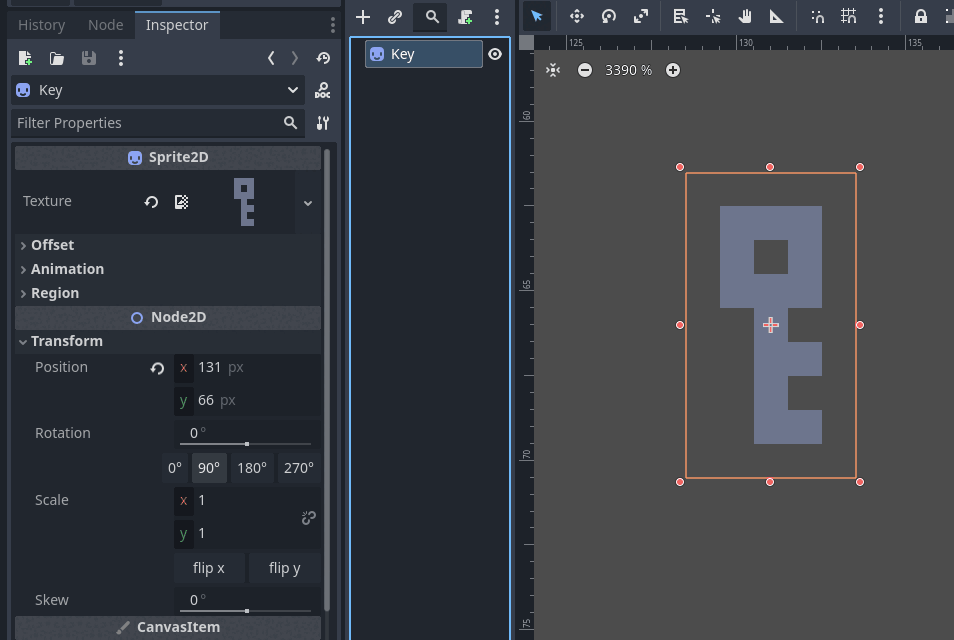
Task: Set rotation to 270° preset
Action: [299, 468]
